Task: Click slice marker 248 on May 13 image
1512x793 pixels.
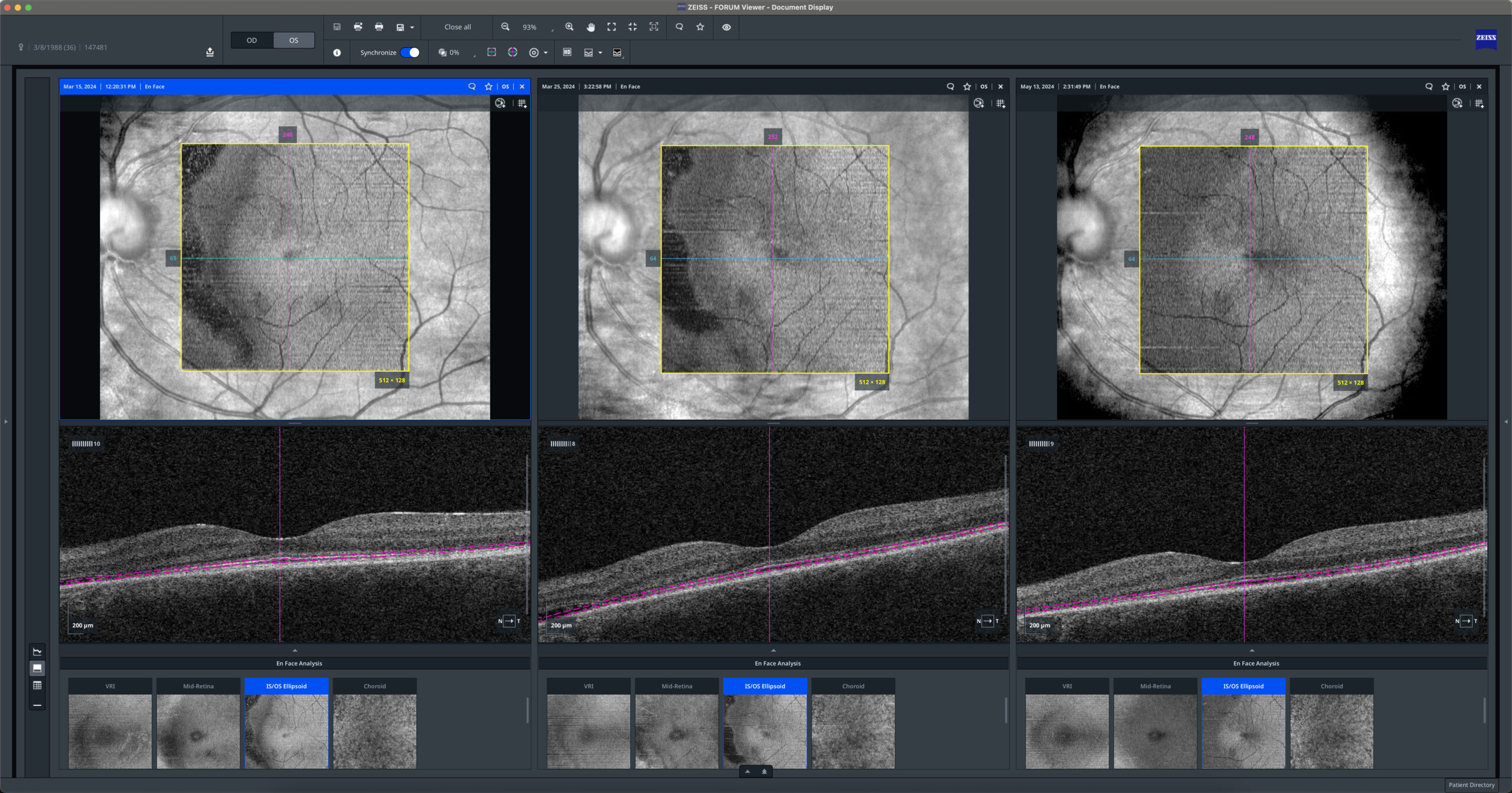Action: click(1250, 137)
